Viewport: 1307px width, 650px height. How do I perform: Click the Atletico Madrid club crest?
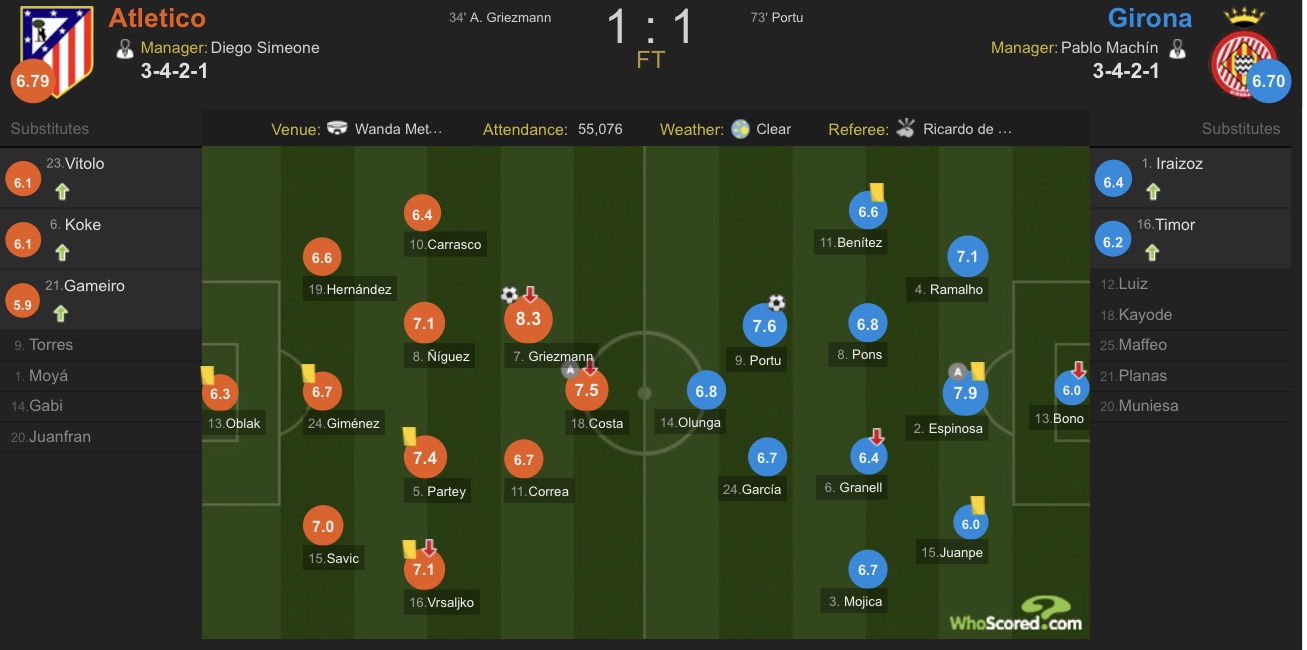tap(57, 50)
